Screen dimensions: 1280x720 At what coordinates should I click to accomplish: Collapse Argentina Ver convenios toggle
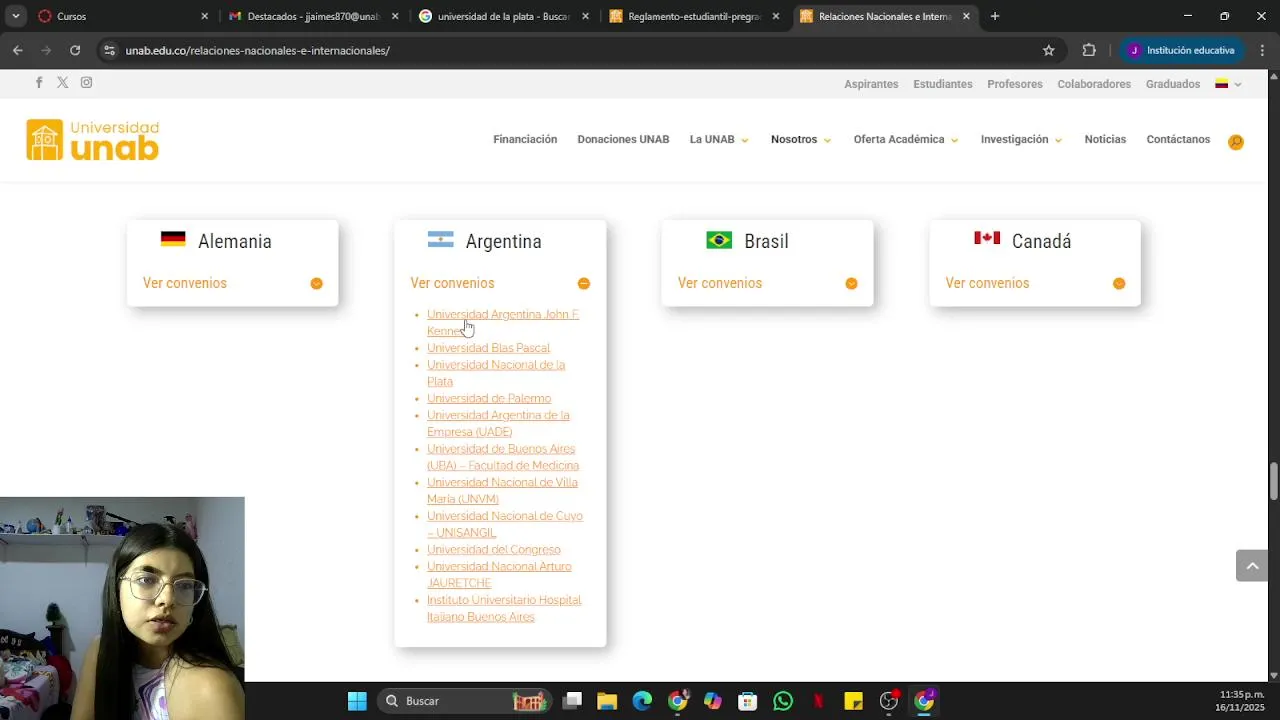[x=584, y=284]
